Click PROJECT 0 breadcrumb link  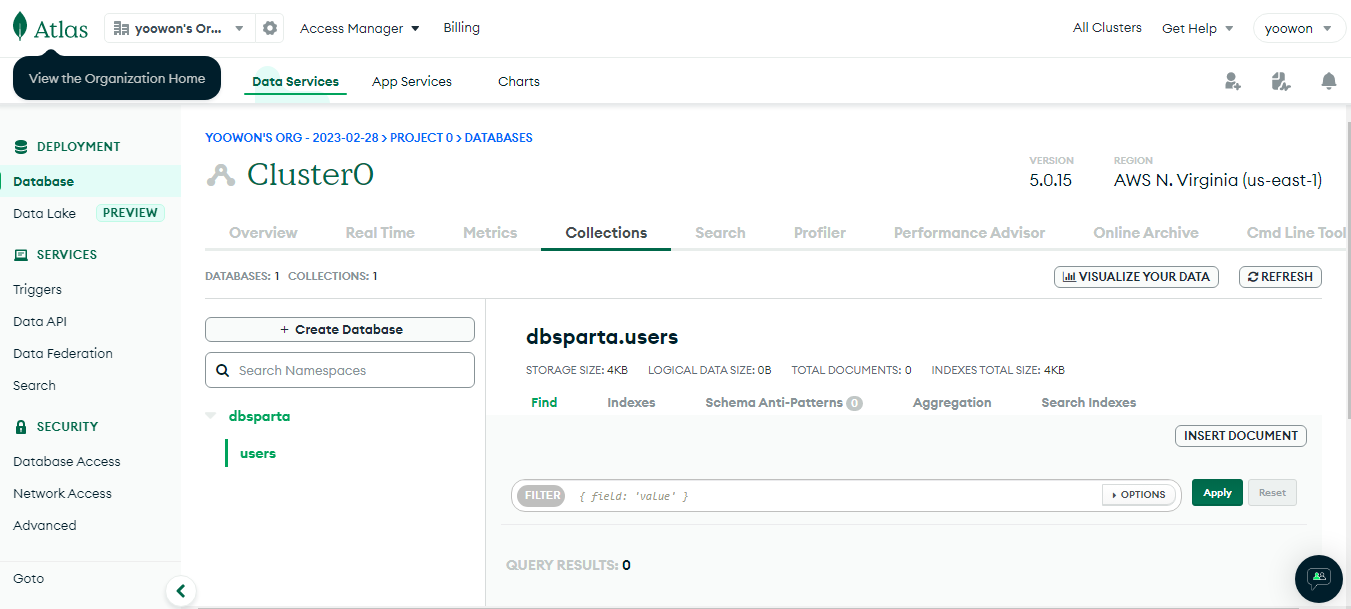click(422, 138)
